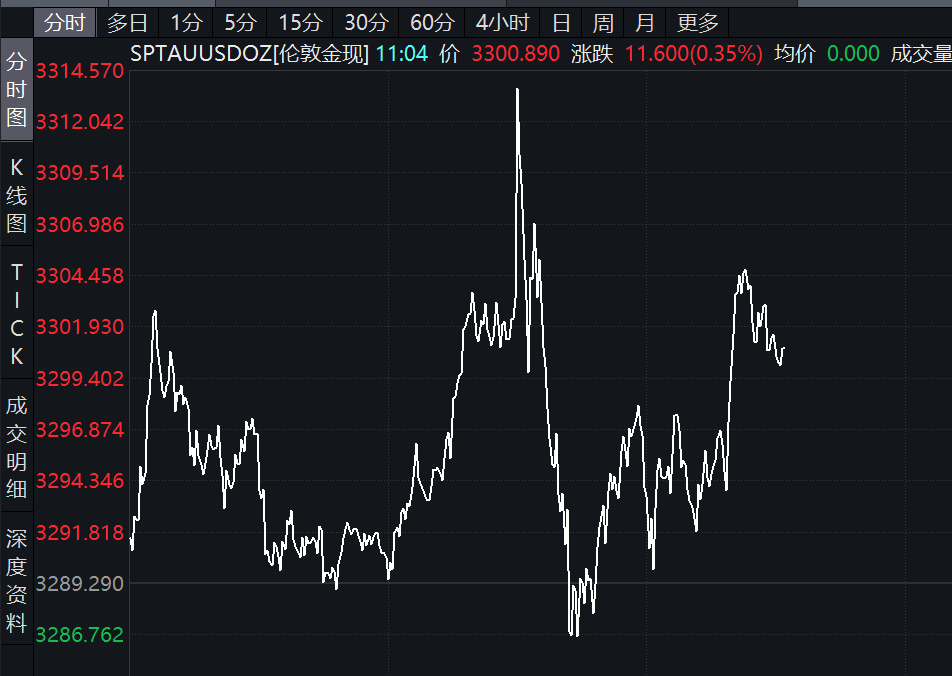Switch to the 月 monthly tab
Viewport: 952px width, 676px height.
pyautogui.click(x=644, y=23)
